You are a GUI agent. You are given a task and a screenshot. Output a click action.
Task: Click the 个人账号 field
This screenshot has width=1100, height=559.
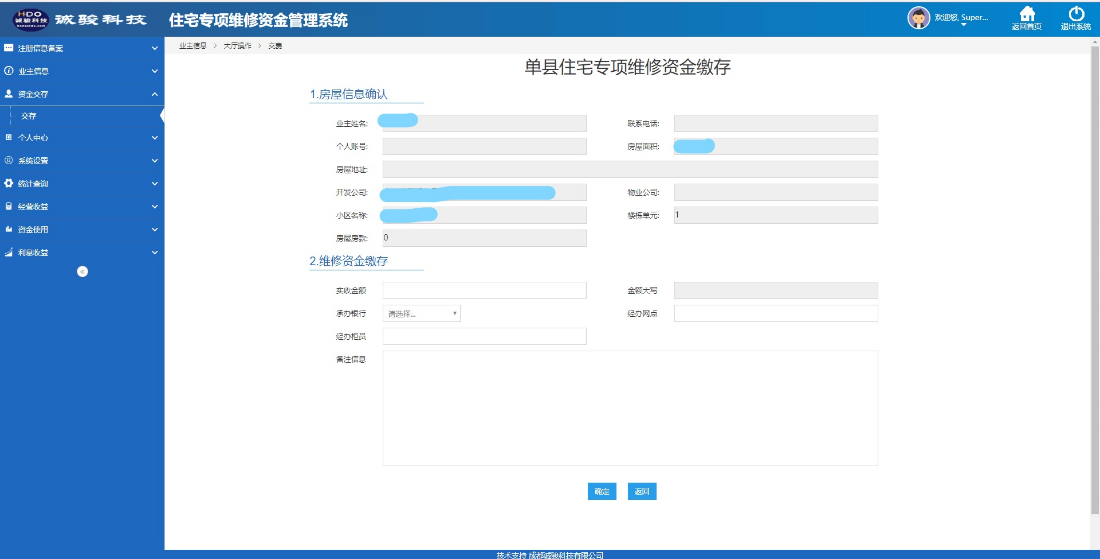484,147
